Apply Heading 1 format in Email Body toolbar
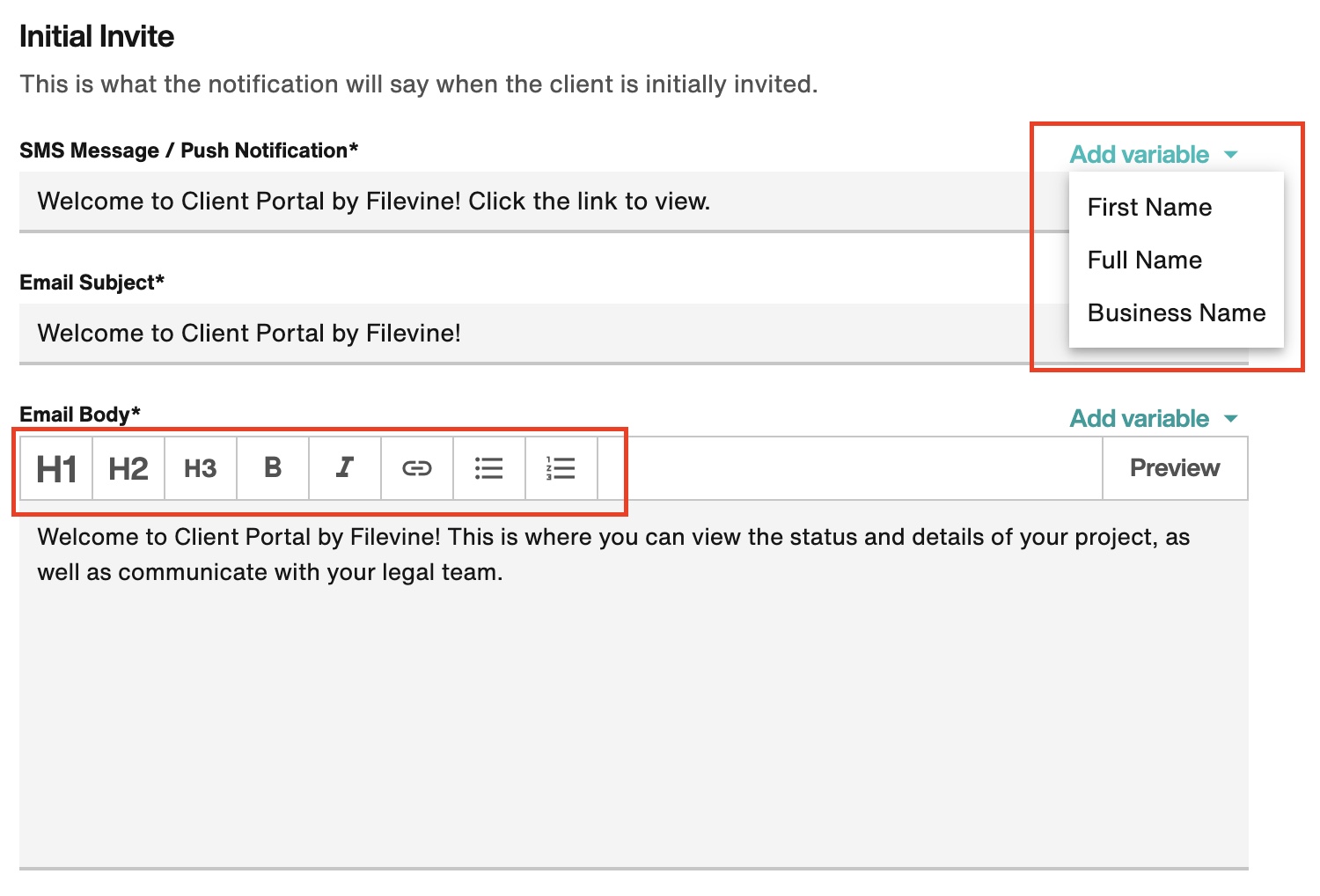This screenshot has width=1320, height=896. point(56,468)
